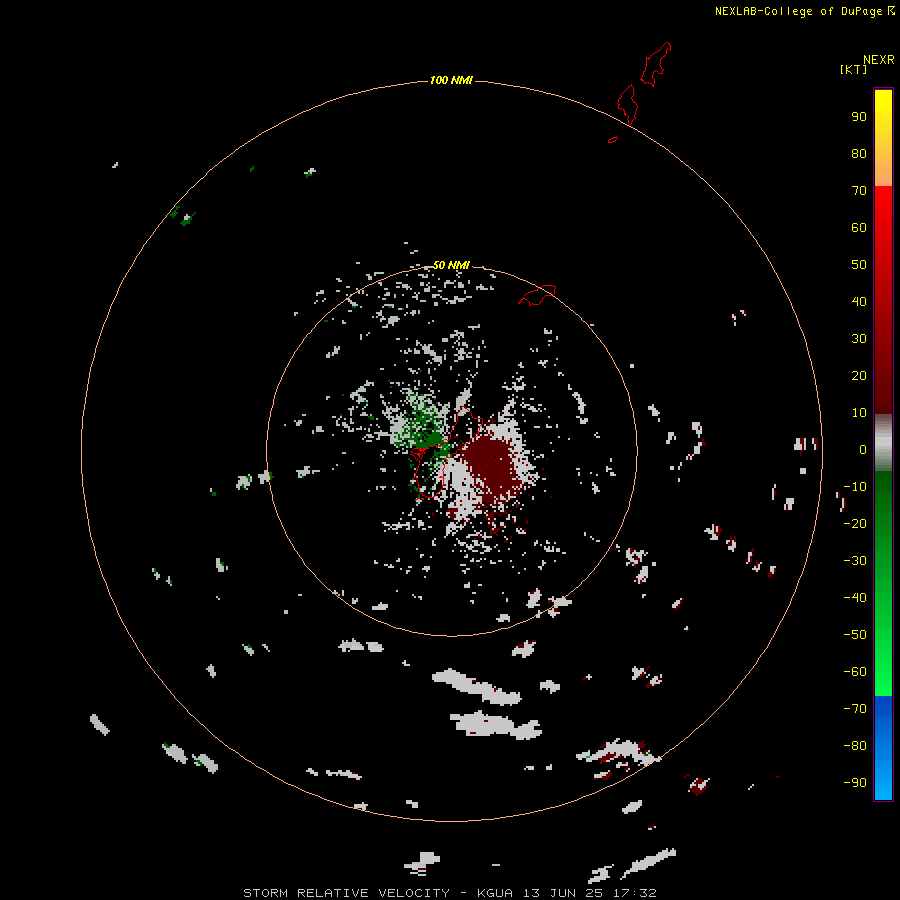Click the 90 value on the velocity scale
The width and height of the screenshot is (900, 900).
[859, 117]
